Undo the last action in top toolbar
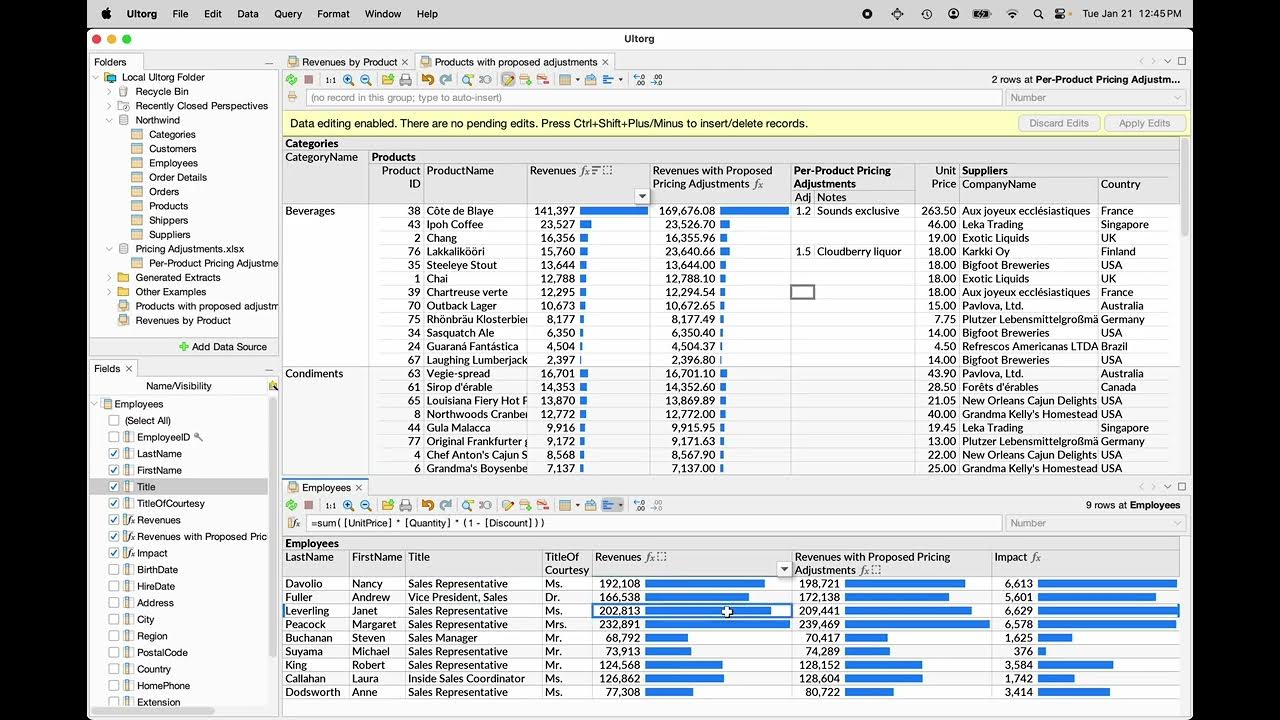Screen dimensions: 1280x720 coord(428,80)
